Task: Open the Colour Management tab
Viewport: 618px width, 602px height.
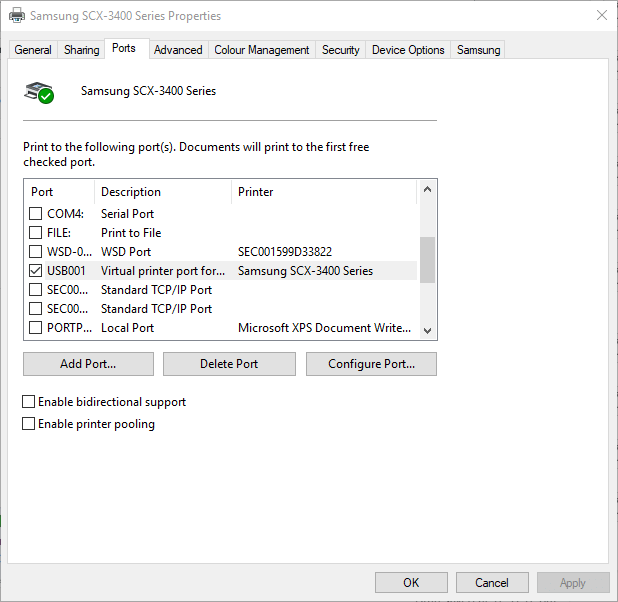Action: pyautogui.click(x=262, y=50)
